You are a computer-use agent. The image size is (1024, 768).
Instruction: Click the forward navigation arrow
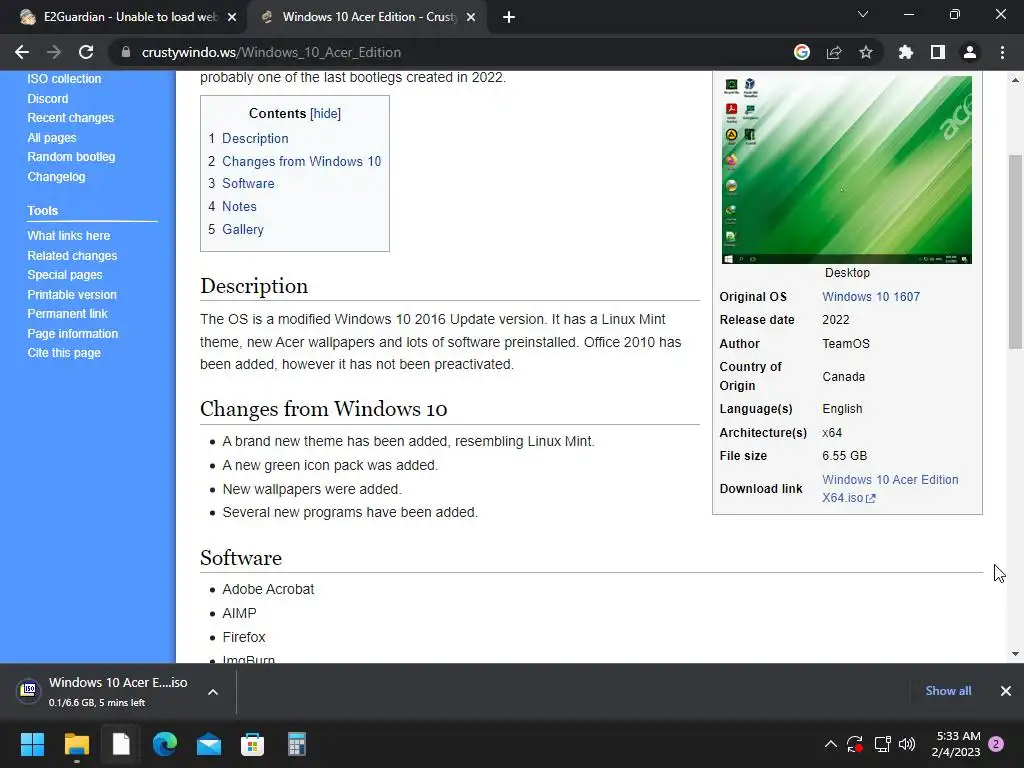pos(54,52)
